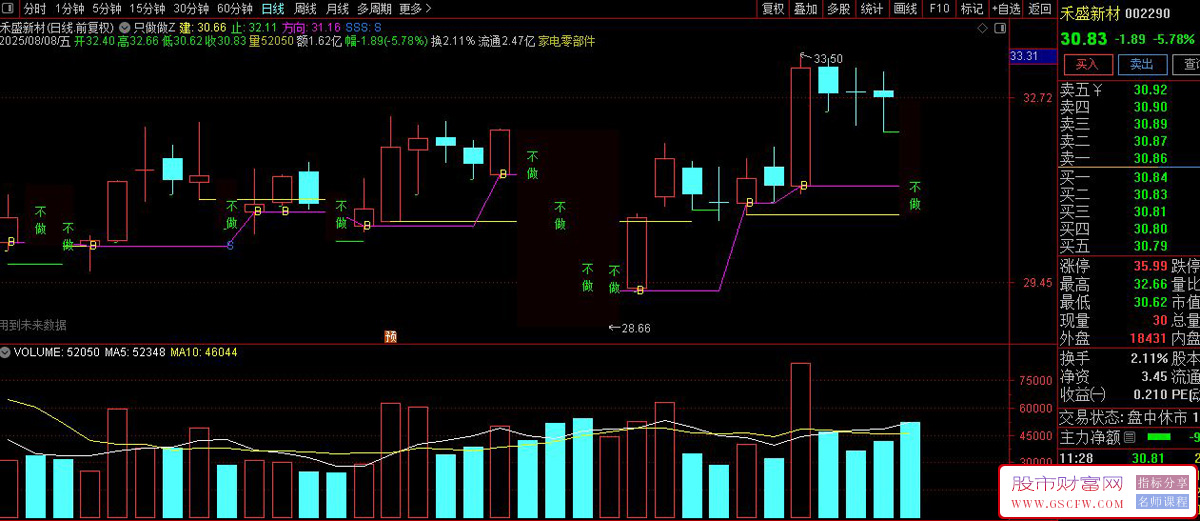Image resolution: width=1200 pixels, height=521 pixels.
Task: Open F10 company information
Action: pyautogui.click(x=939, y=8)
